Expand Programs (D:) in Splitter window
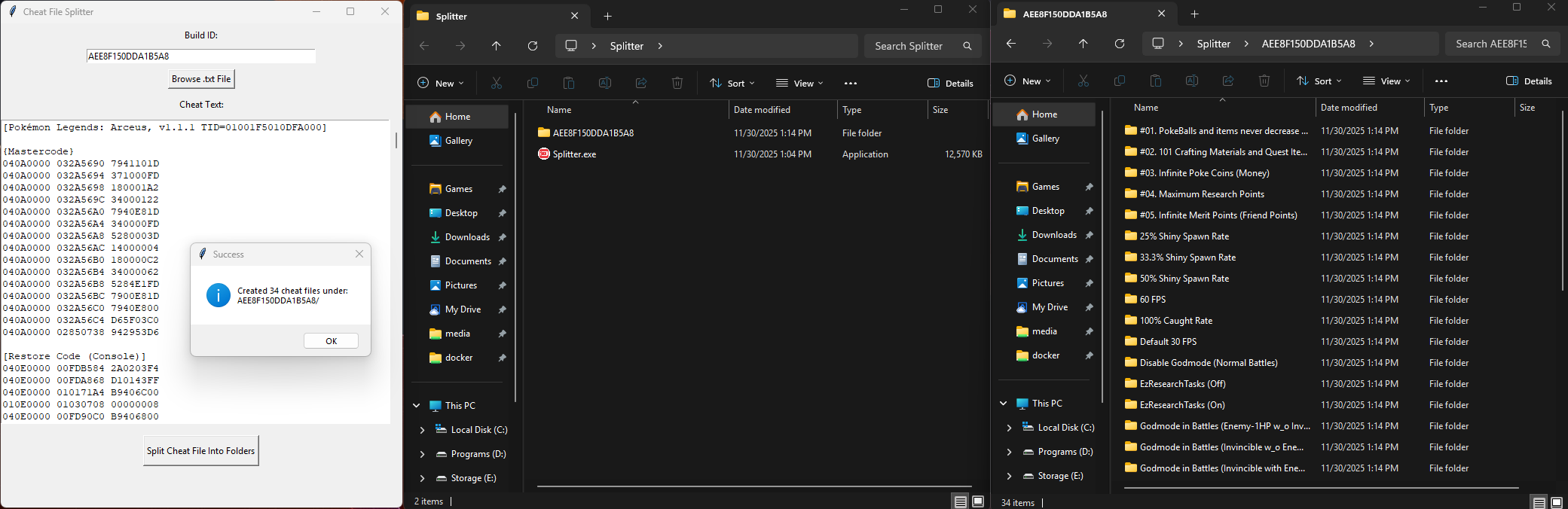 (x=423, y=454)
